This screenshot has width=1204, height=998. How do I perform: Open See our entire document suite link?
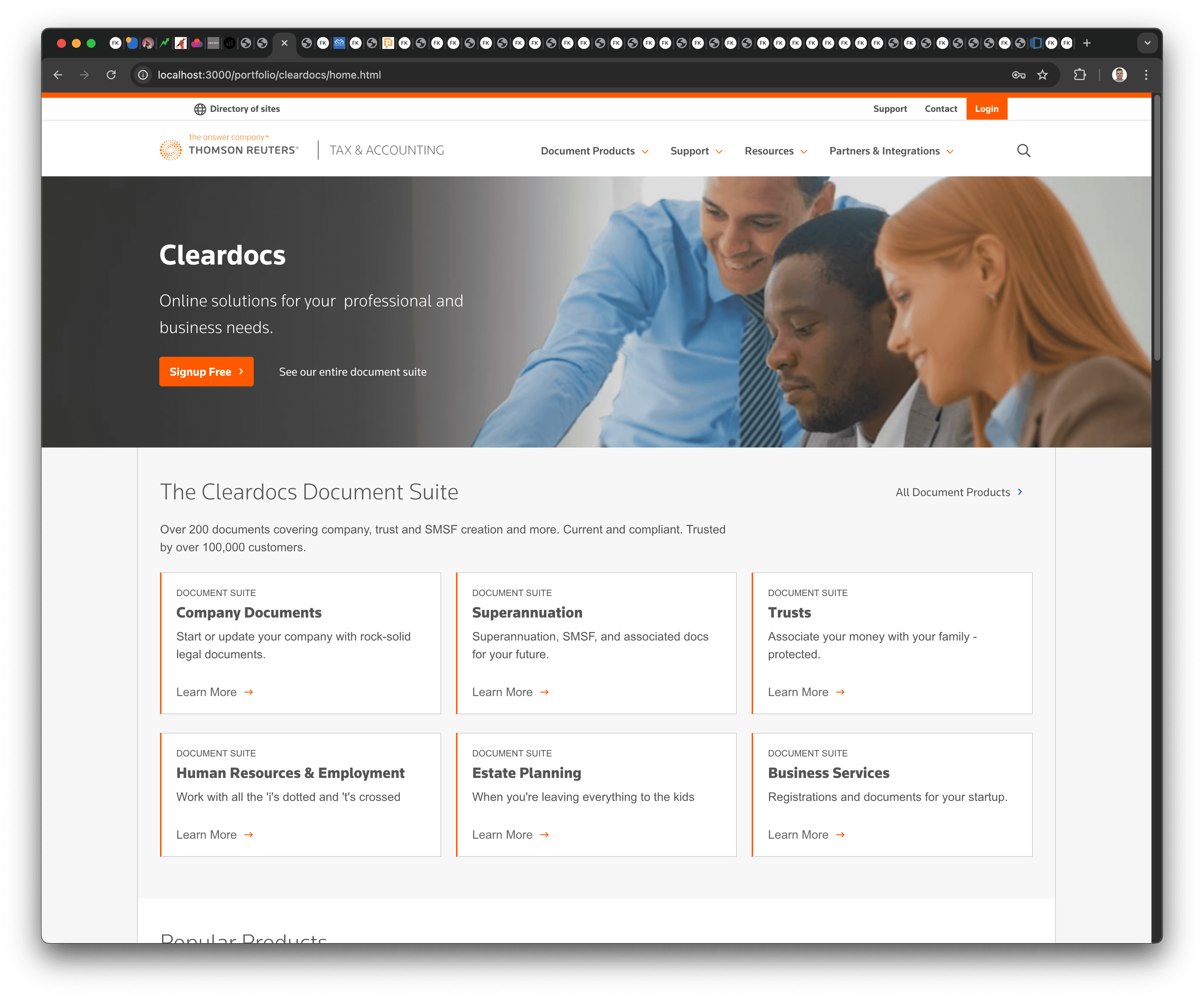[x=353, y=372]
